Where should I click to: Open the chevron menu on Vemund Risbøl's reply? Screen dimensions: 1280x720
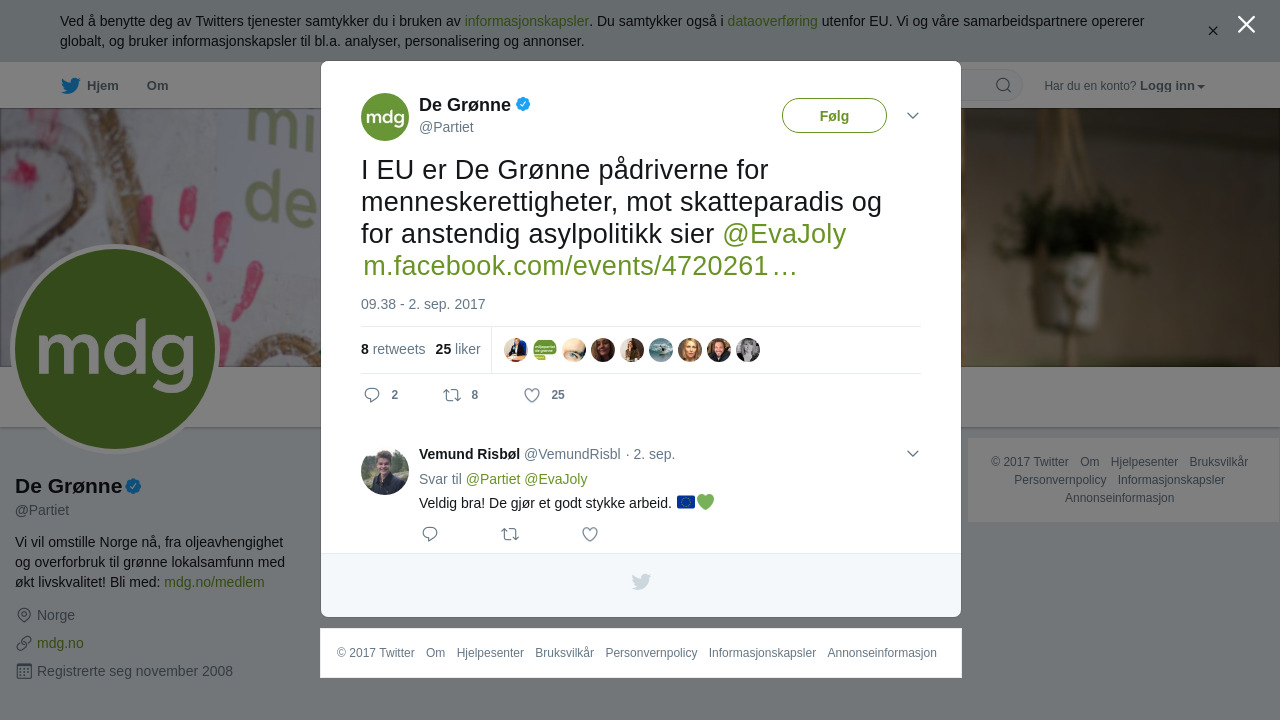913,454
